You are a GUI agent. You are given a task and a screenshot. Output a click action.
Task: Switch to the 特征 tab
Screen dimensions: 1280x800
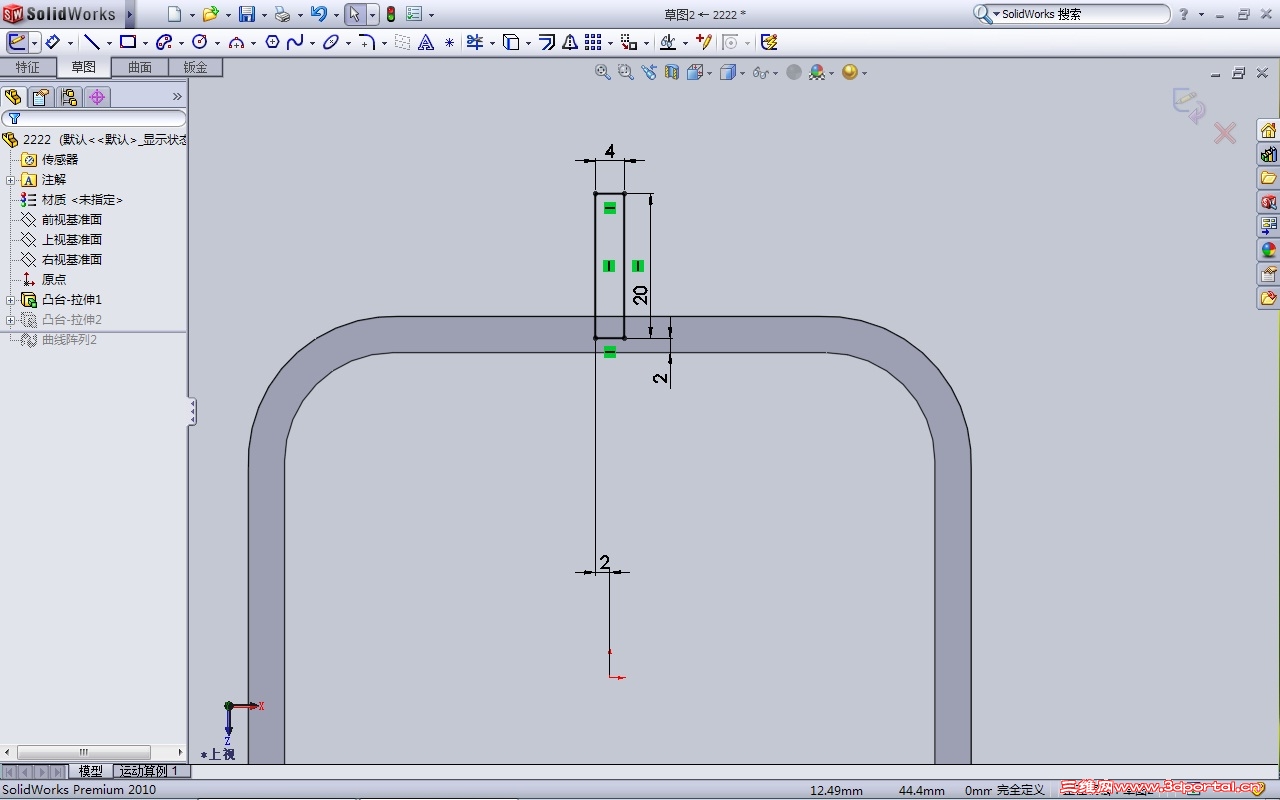point(28,67)
